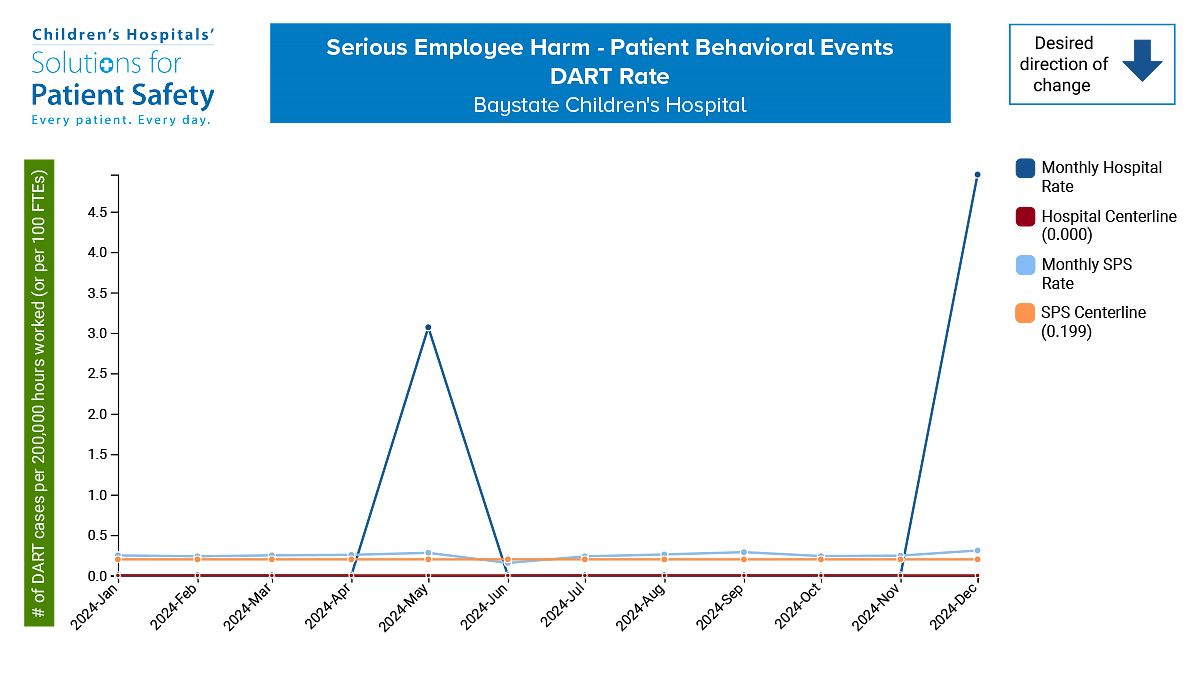
Task: Click the SPS Centerline orange legend swatch
Action: (x=1025, y=313)
